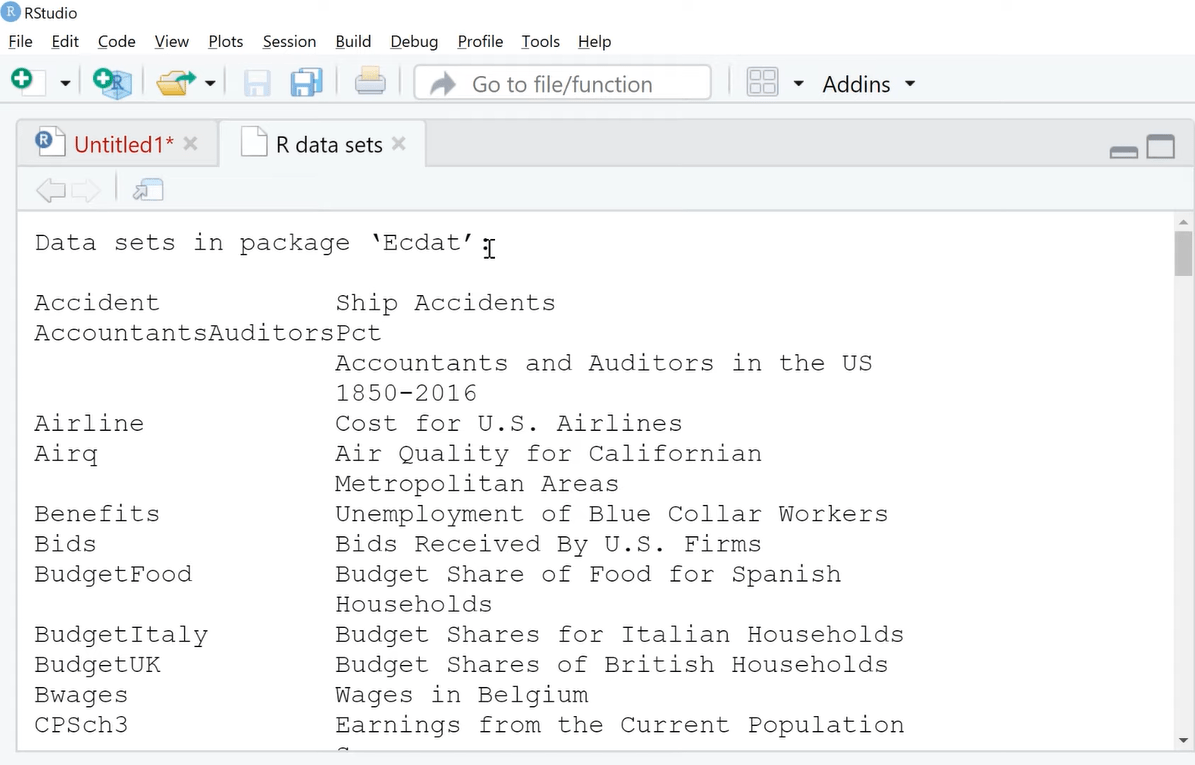This screenshot has height=765, width=1195.
Task: Click the Create a Project icon
Action: (112, 82)
